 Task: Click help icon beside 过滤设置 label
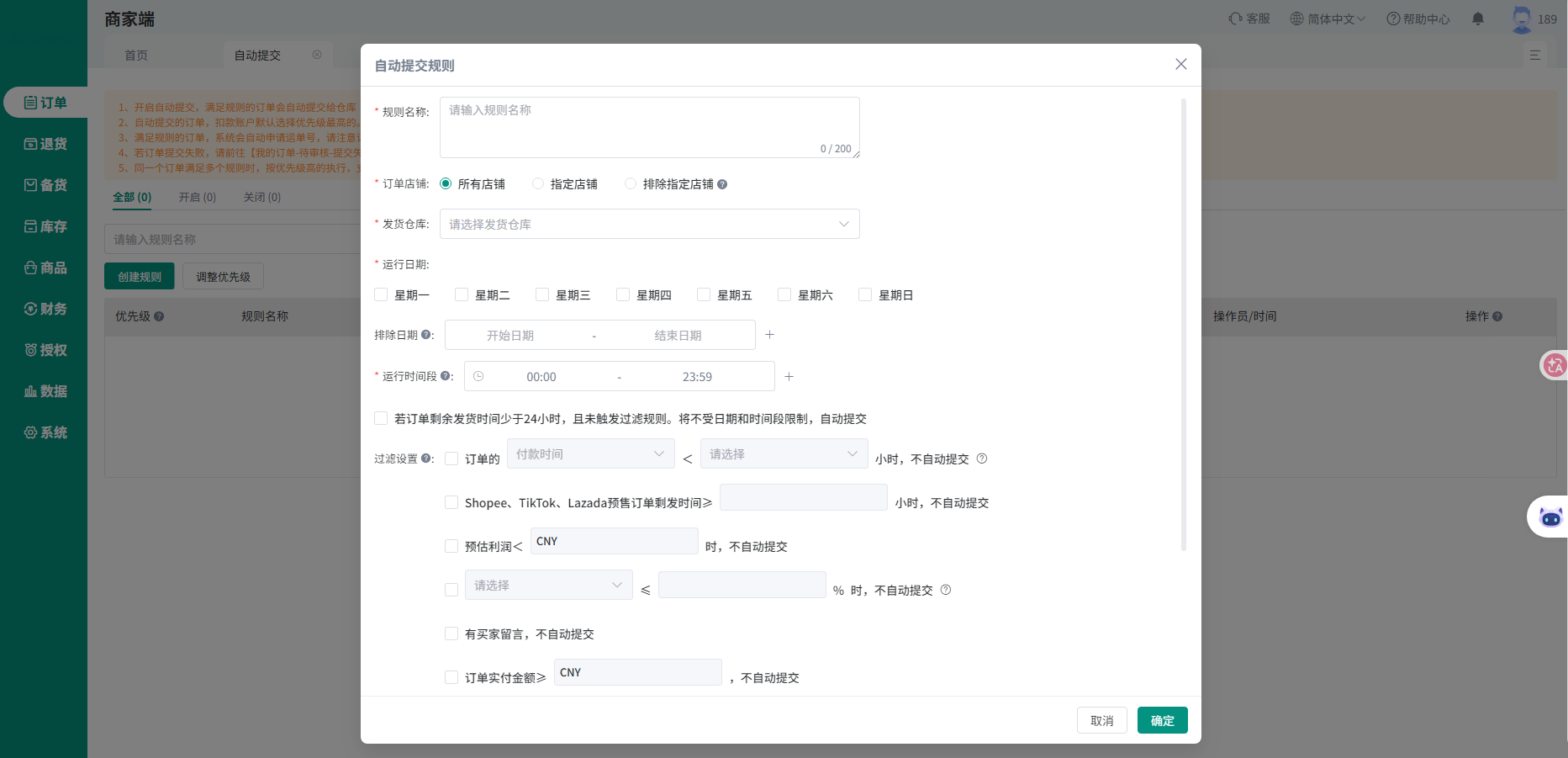click(x=425, y=459)
